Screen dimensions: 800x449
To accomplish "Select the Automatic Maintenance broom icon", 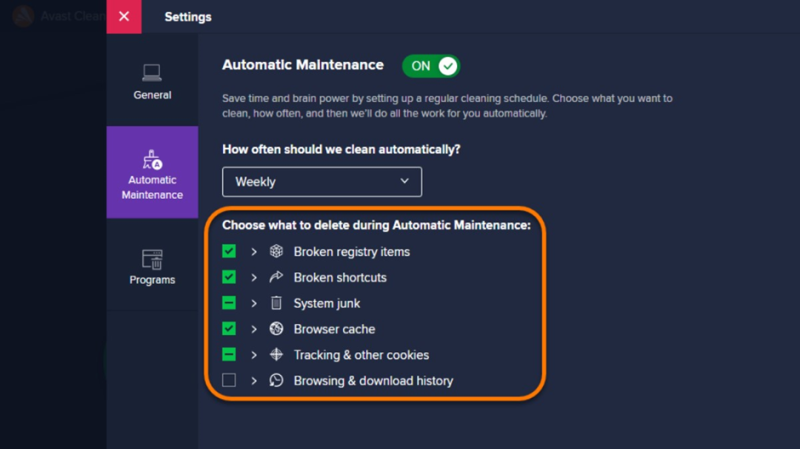I will [x=152, y=160].
